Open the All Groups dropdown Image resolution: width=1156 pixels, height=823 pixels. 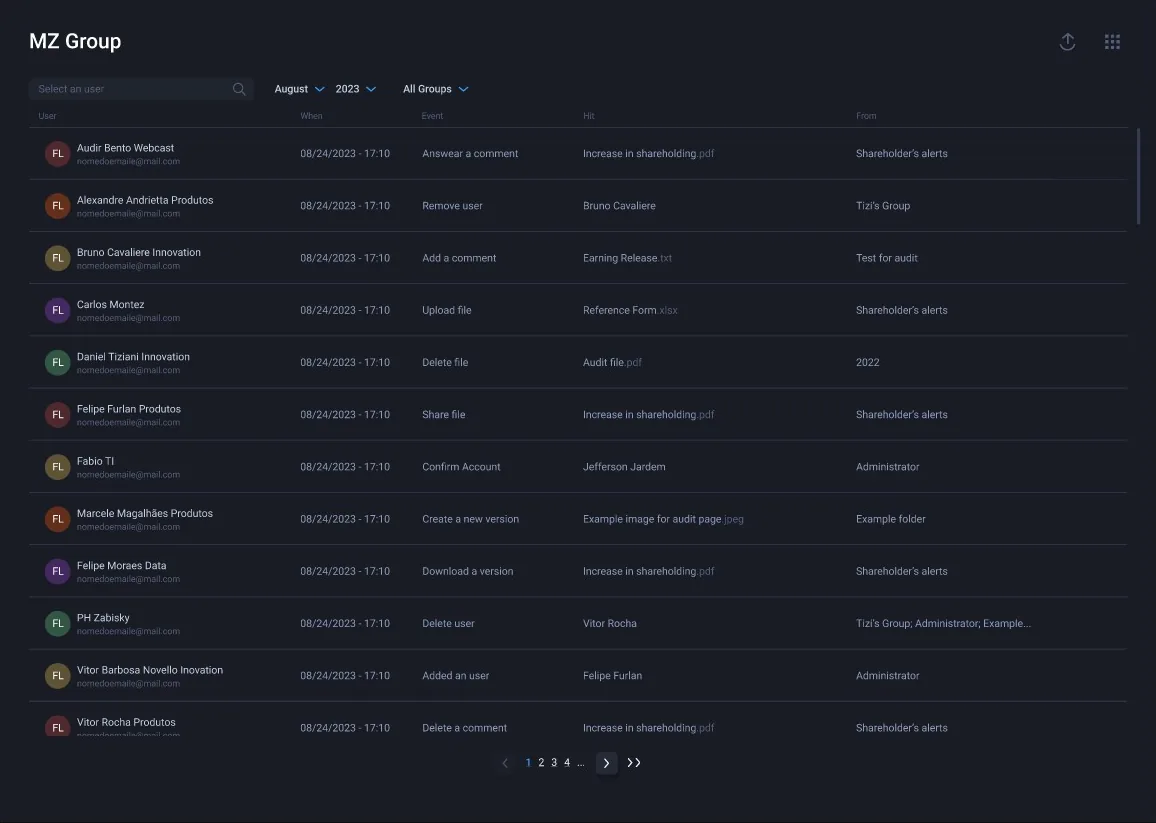click(436, 89)
